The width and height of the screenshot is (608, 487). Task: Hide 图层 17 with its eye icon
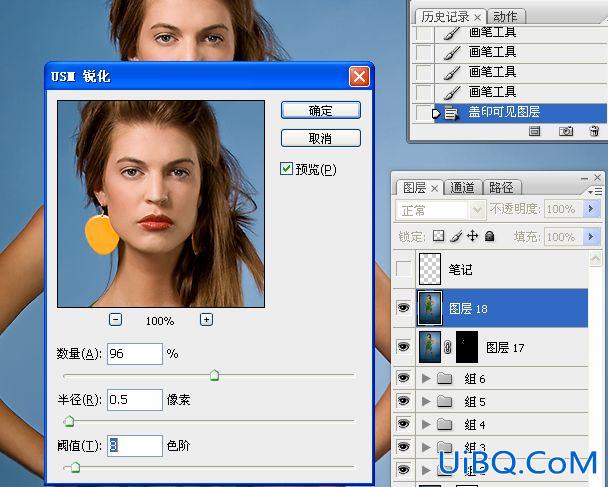tap(403, 346)
